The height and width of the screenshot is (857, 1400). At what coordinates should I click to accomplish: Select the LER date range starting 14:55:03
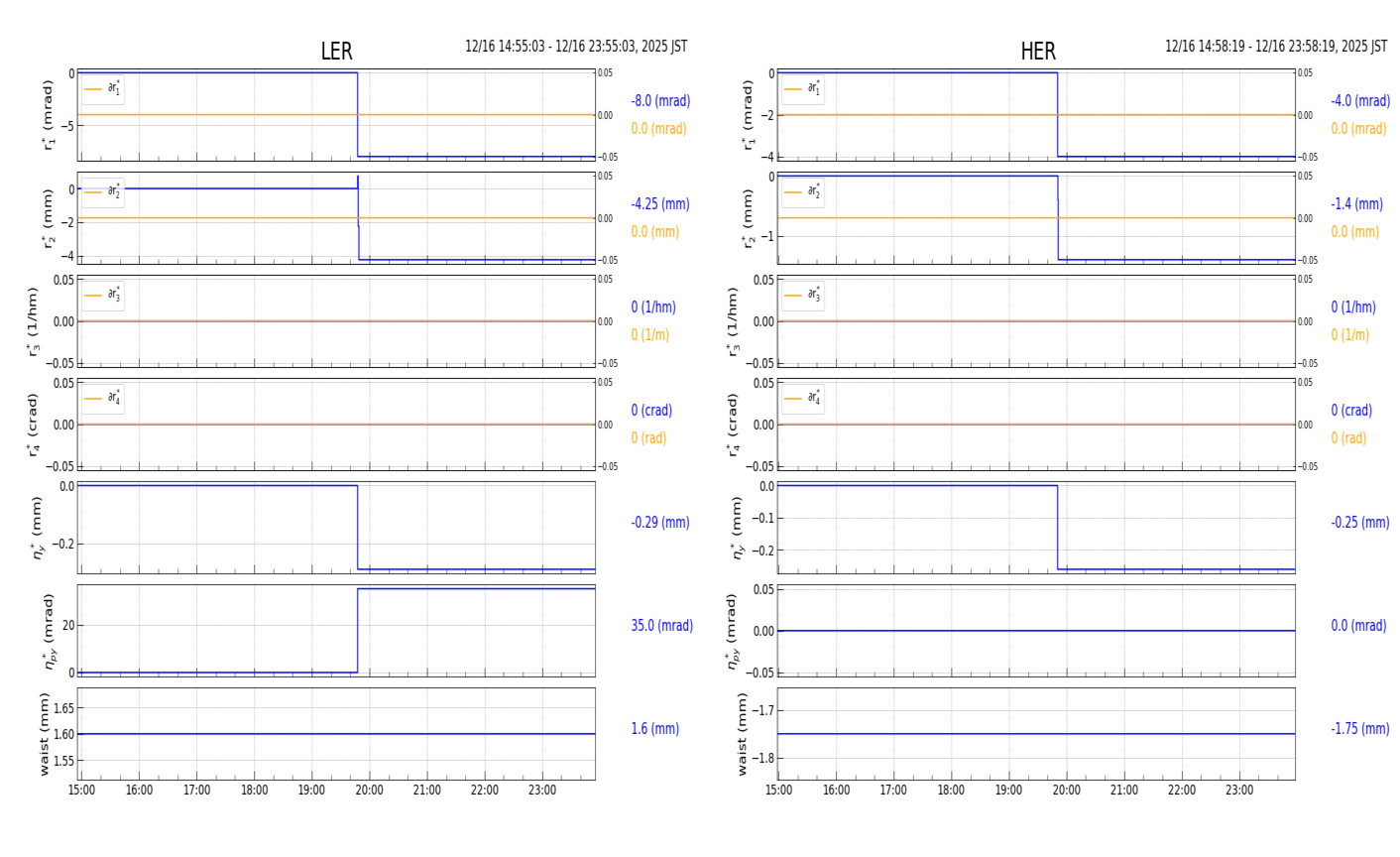point(576,47)
